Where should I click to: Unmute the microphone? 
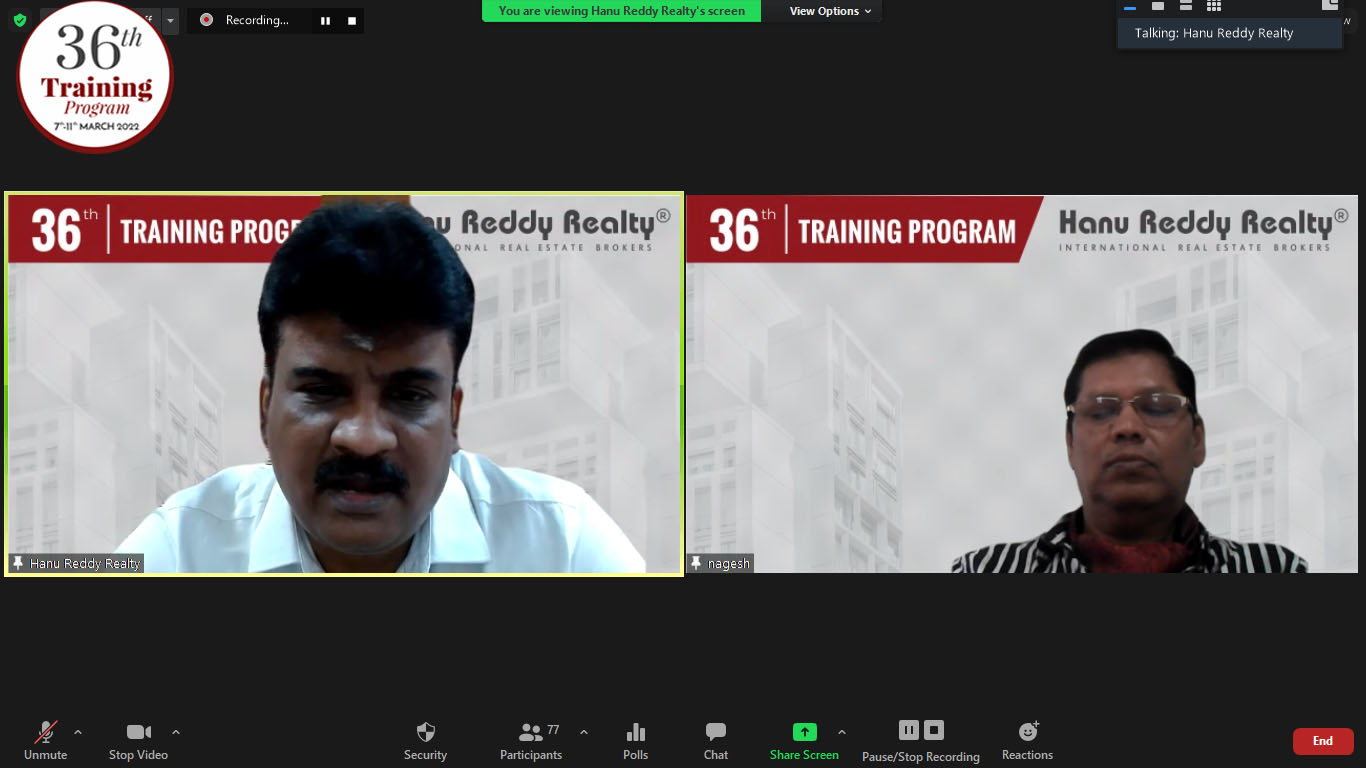tap(46, 741)
